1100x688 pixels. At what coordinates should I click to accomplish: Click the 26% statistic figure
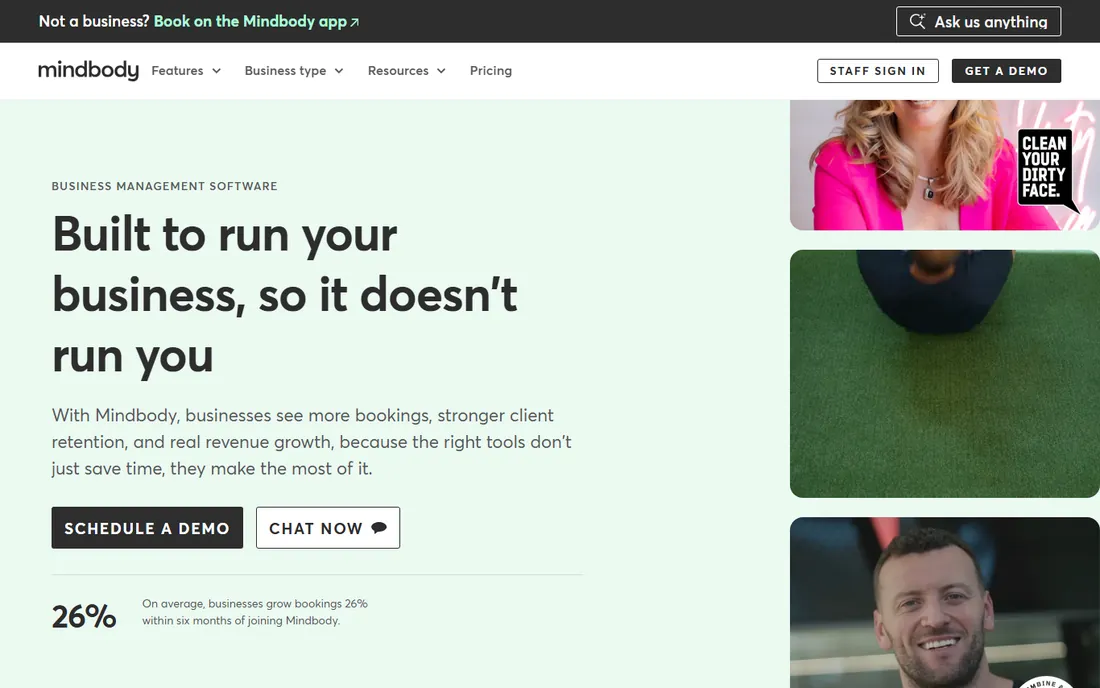pyautogui.click(x=84, y=616)
